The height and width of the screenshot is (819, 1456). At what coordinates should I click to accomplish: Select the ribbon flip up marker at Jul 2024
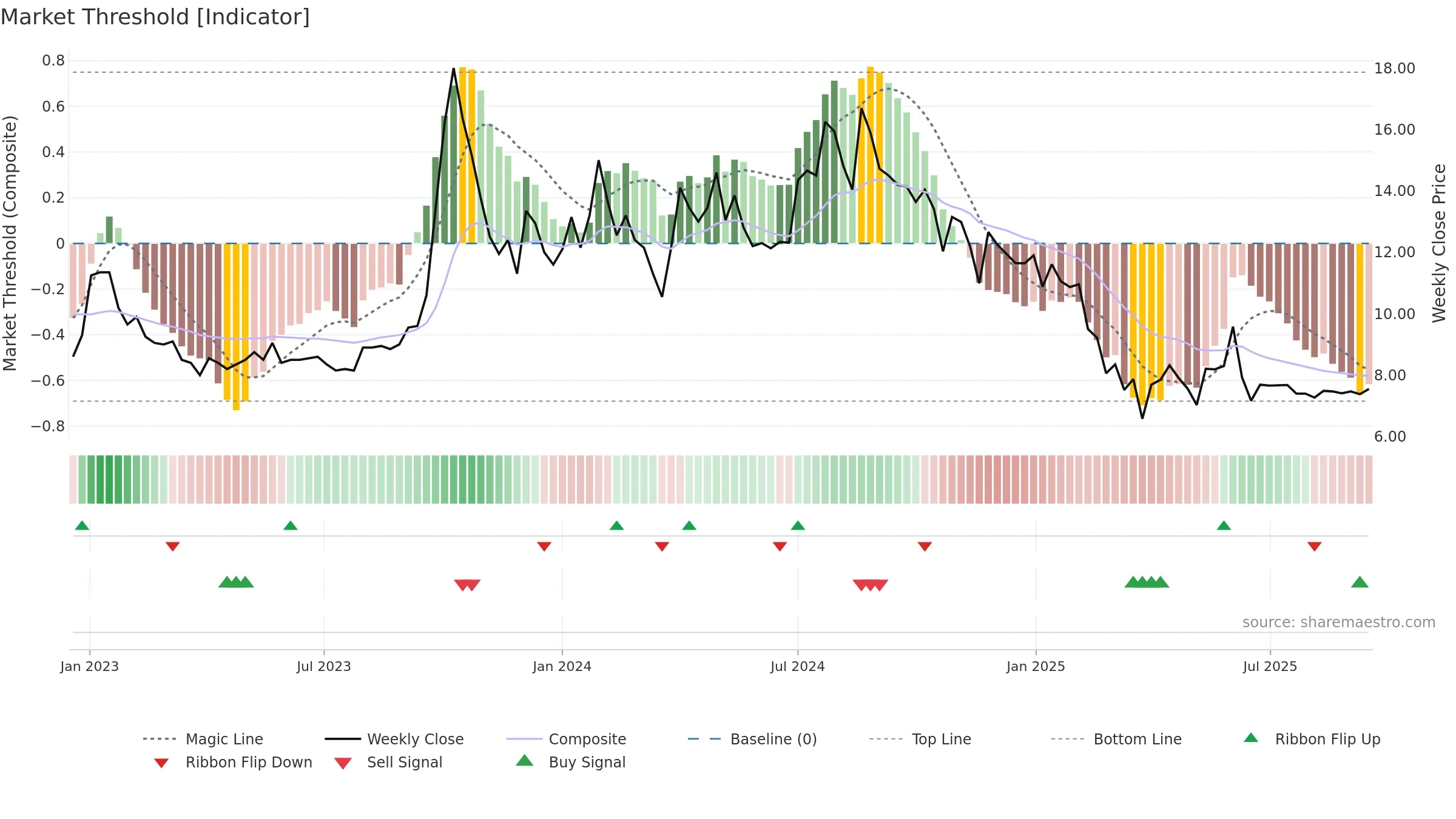pos(798,525)
